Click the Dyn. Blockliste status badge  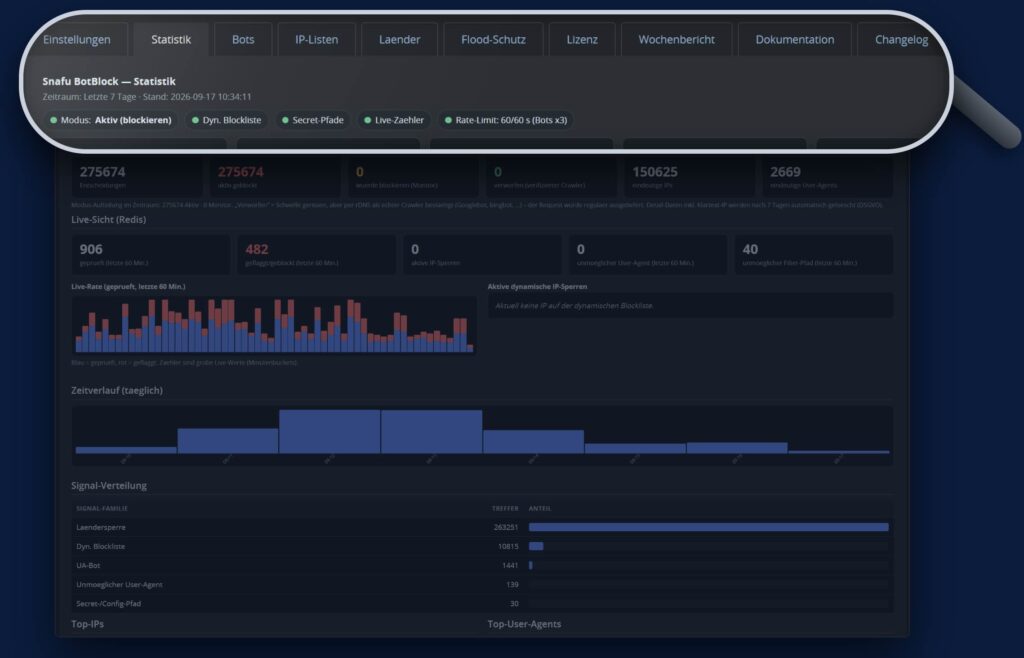pos(226,120)
